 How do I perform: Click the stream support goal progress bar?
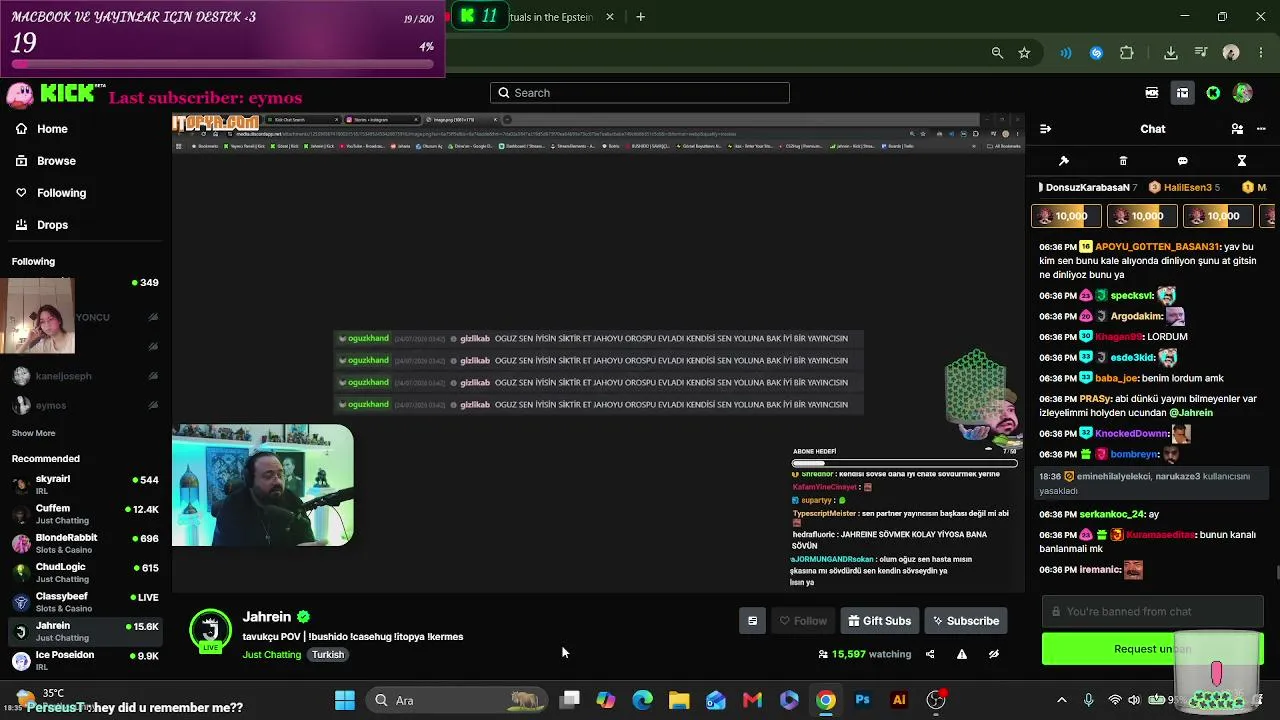pyautogui.click(x=222, y=64)
